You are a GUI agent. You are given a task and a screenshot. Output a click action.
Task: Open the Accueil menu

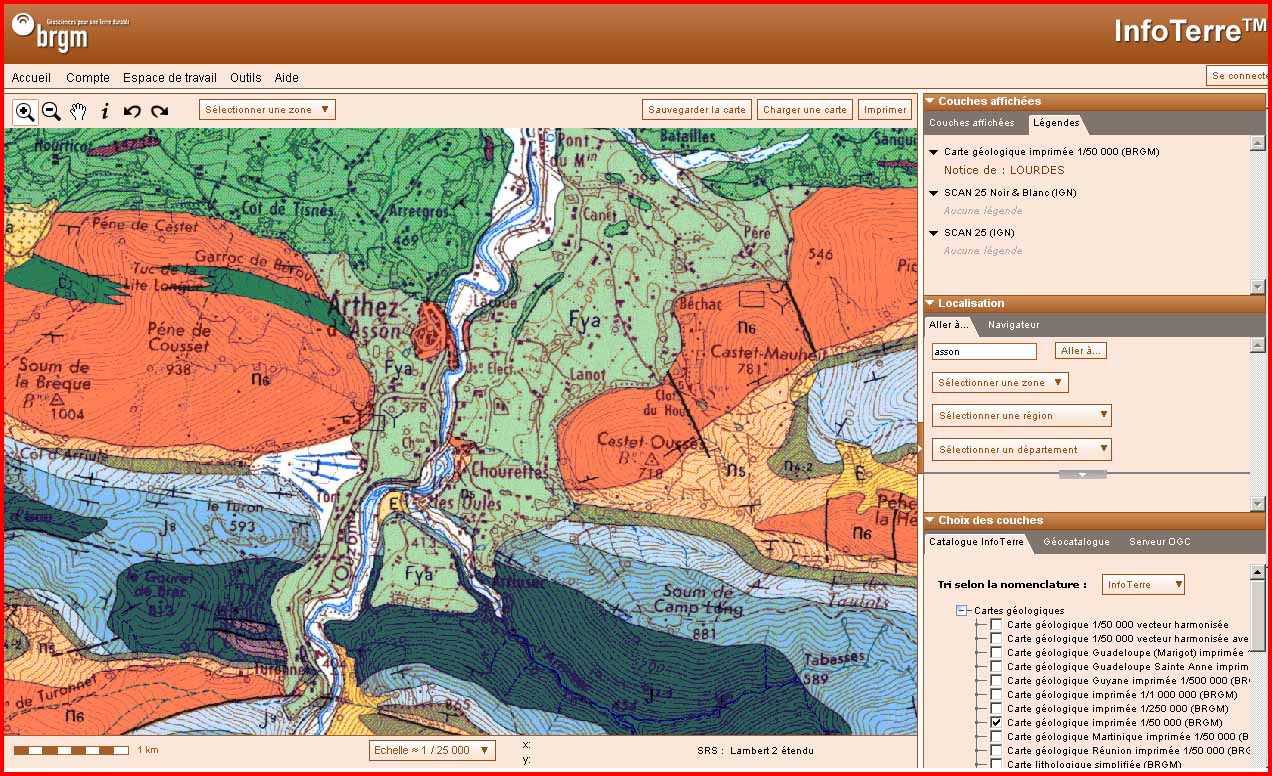point(31,78)
